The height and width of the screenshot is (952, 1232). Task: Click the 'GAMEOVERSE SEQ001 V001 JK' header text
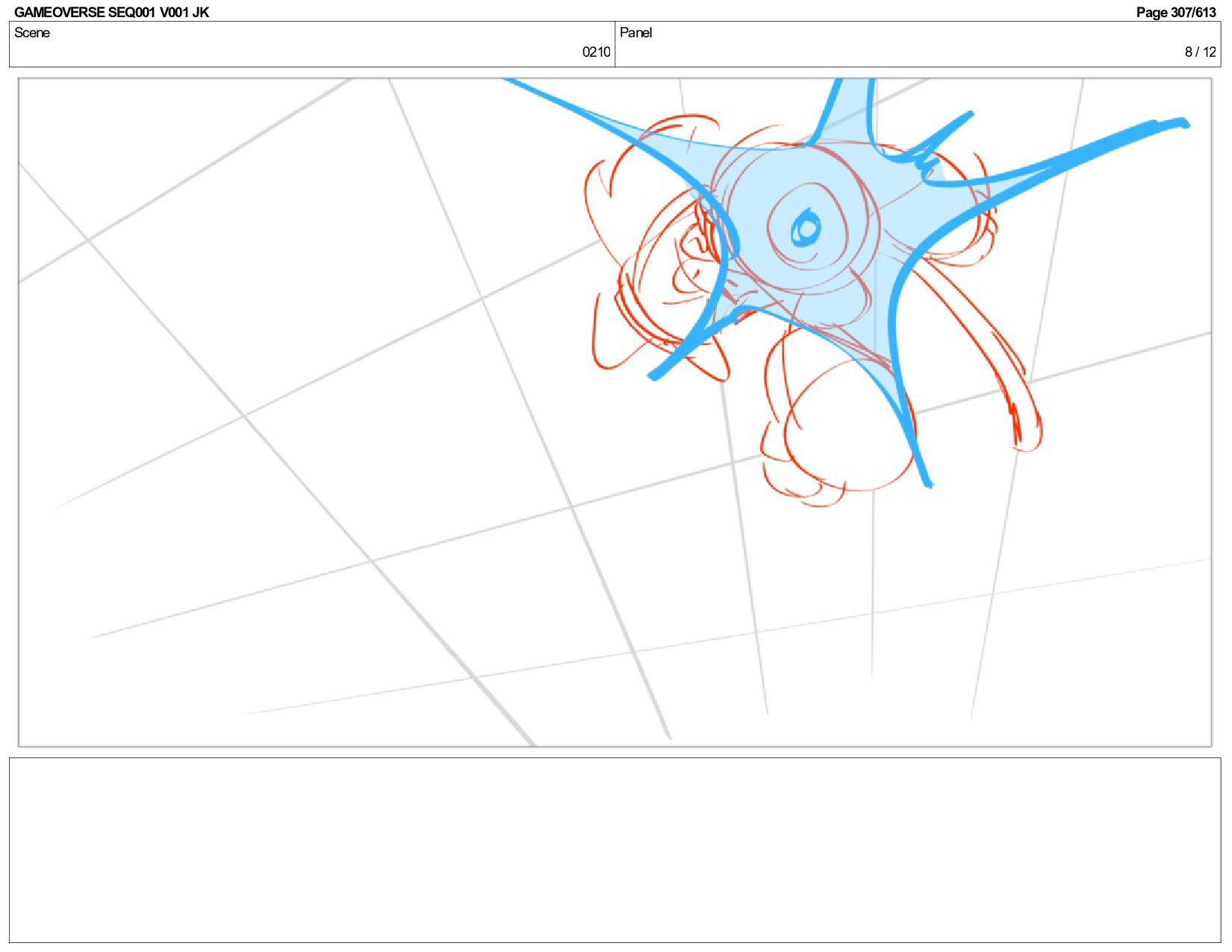click(111, 12)
